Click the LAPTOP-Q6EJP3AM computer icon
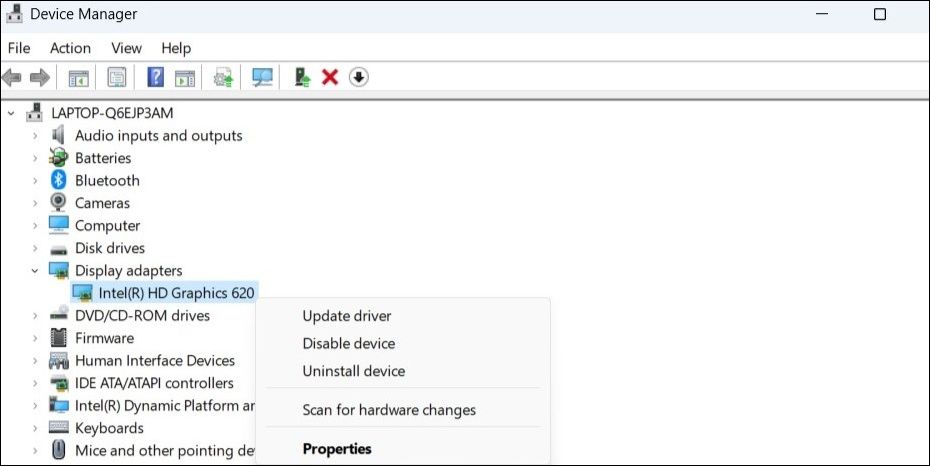The width and height of the screenshot is (930, 466). 35,112
